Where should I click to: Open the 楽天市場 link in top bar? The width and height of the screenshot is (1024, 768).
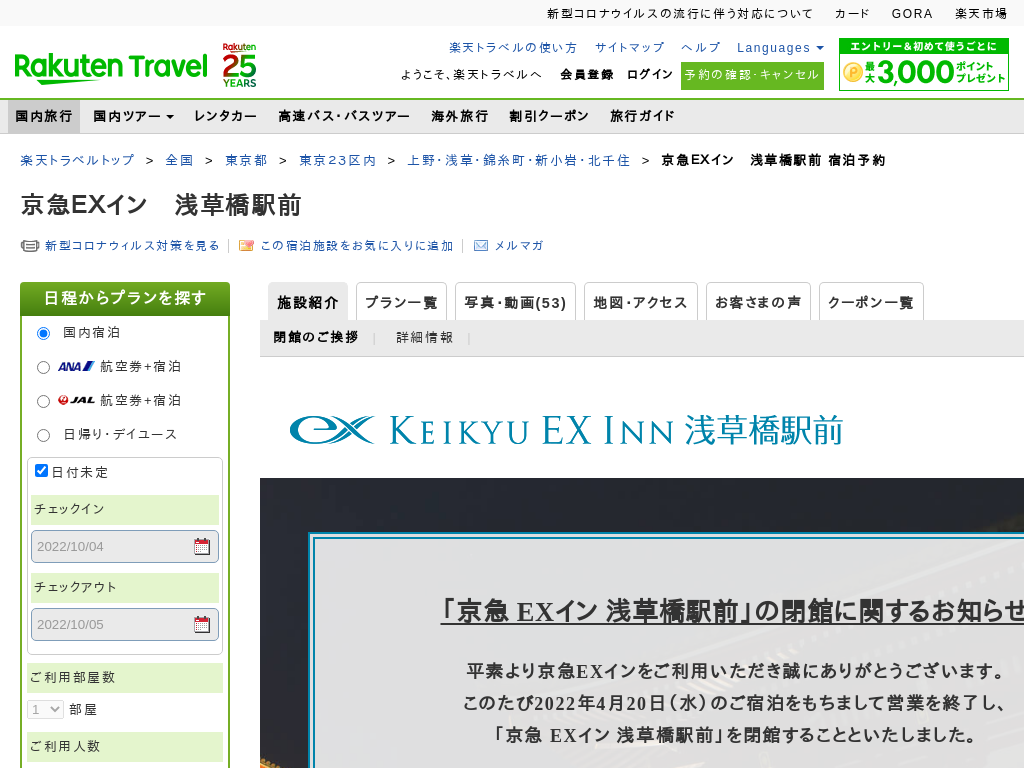tap(981, 14)
